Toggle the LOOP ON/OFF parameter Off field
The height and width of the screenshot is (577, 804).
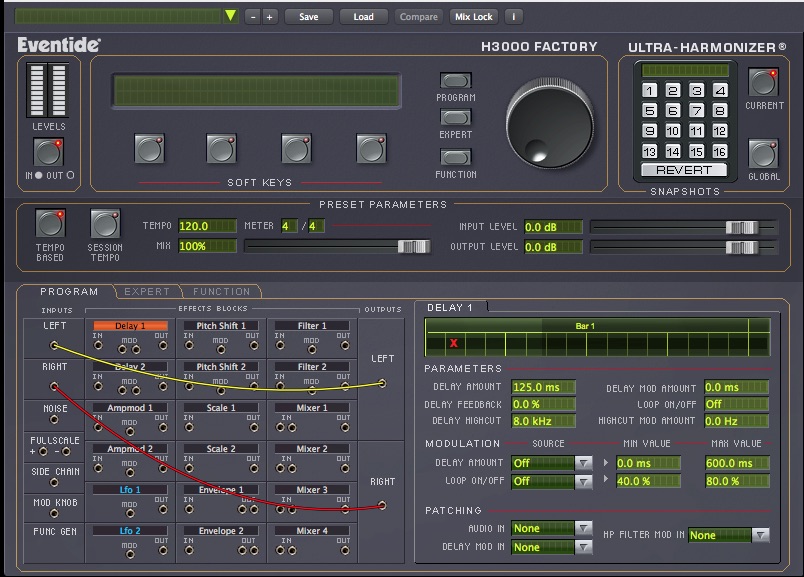pyautogui.click(x=736, y=404)
